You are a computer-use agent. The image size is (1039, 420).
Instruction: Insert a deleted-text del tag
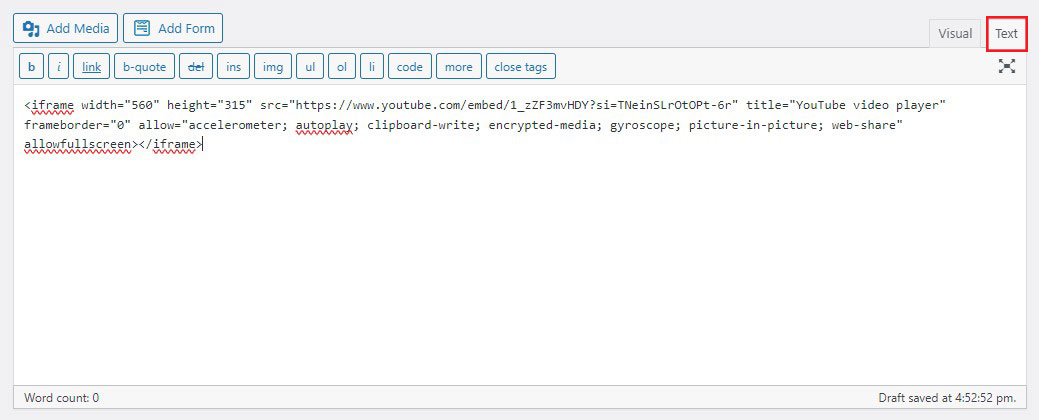(x=196, y=67)
